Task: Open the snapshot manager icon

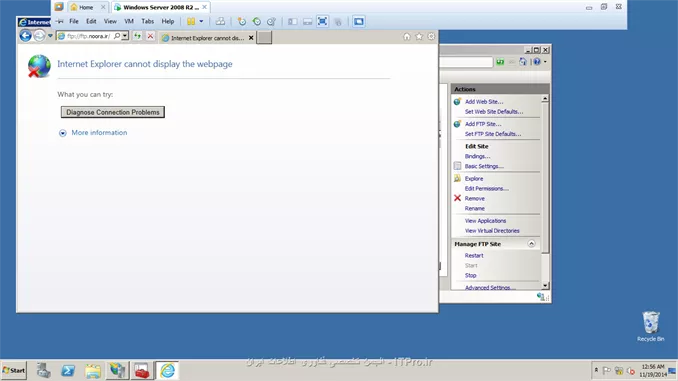Action: point(271,21)
